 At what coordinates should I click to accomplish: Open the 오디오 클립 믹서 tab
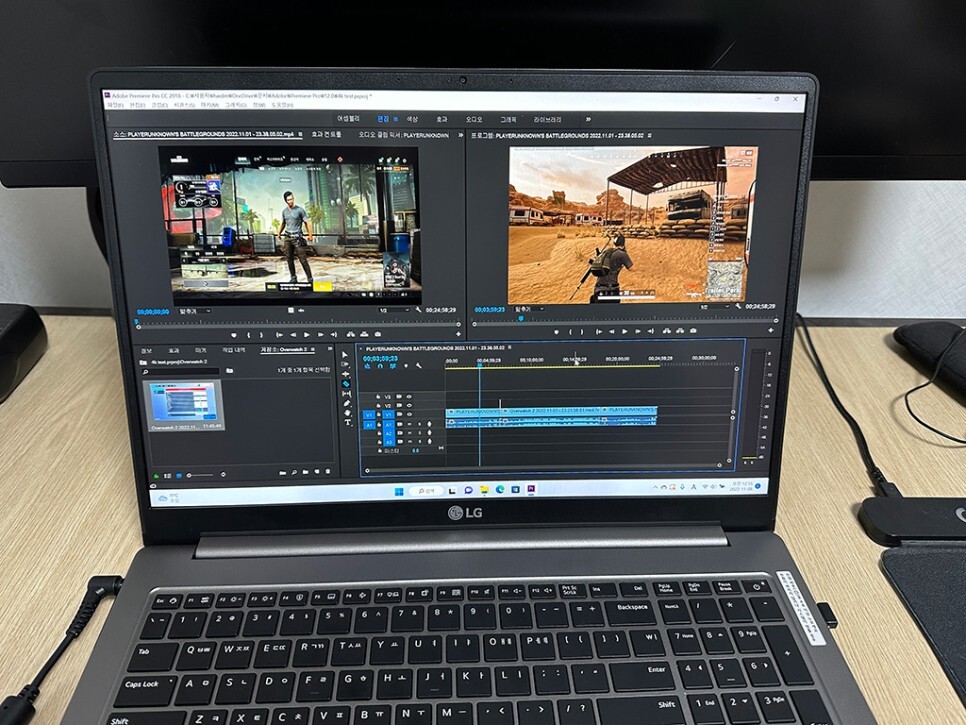tap(404, 134)
